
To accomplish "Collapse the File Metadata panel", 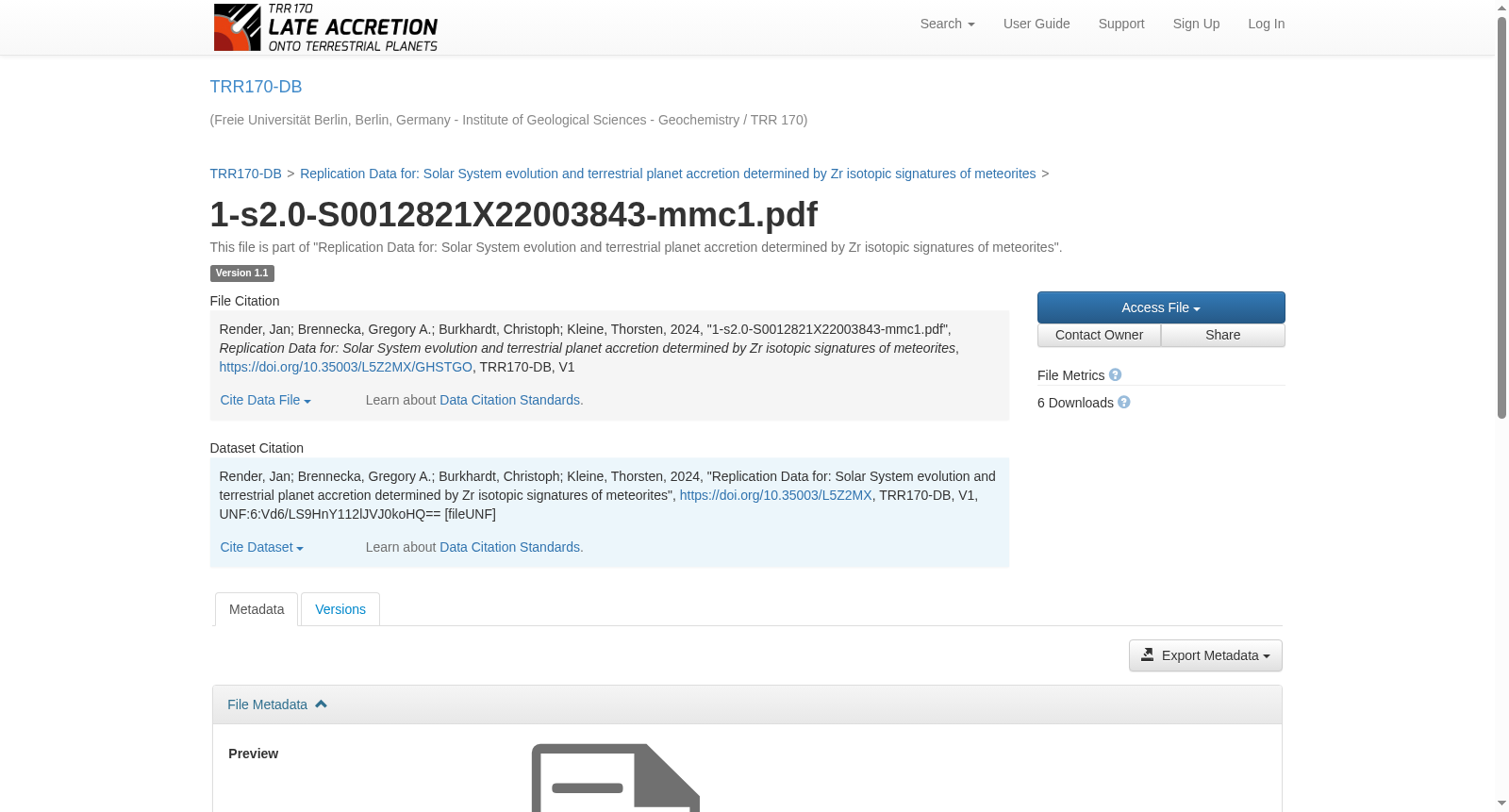I will pos(277,704).
